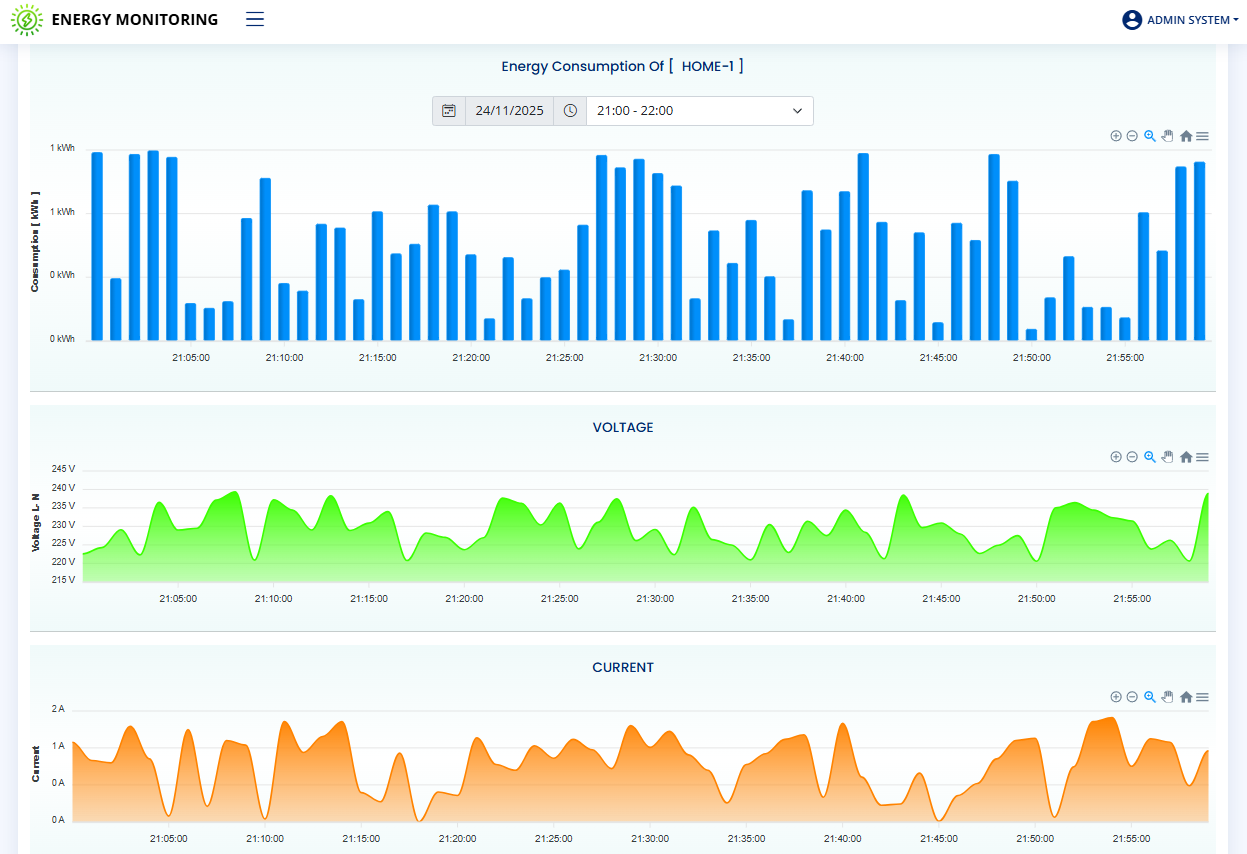Click the calendar icon beside the date

[x=449, y=111]
